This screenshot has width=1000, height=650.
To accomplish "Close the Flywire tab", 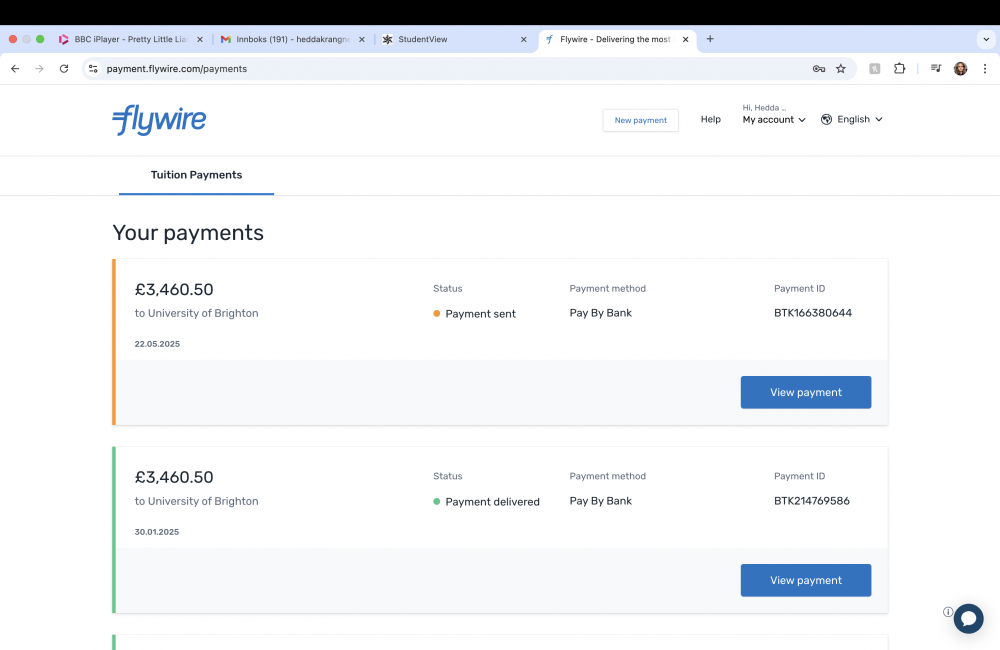I will [x=686, y=40].
